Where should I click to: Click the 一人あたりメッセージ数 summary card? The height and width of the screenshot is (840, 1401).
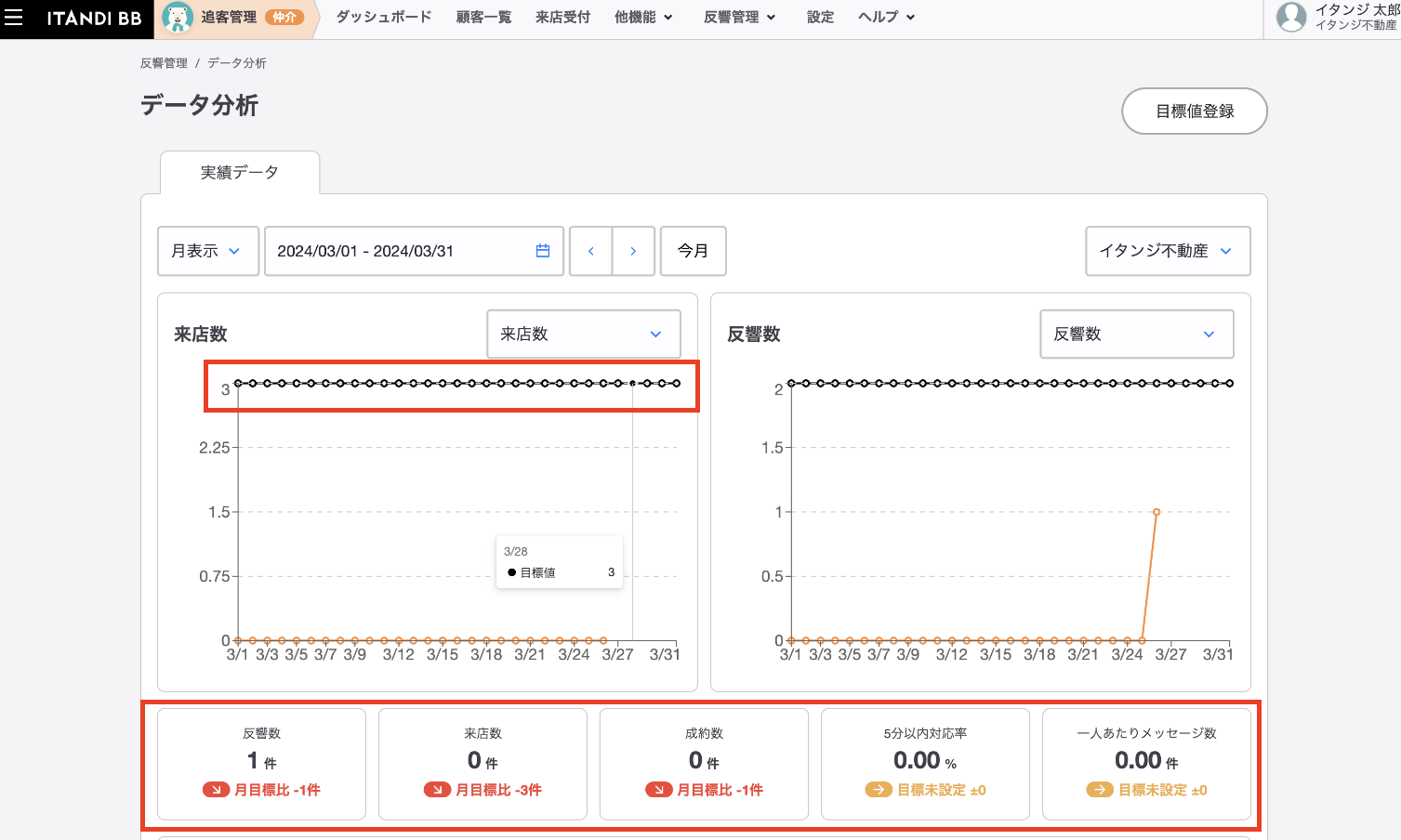click(x=1146, y=764)
